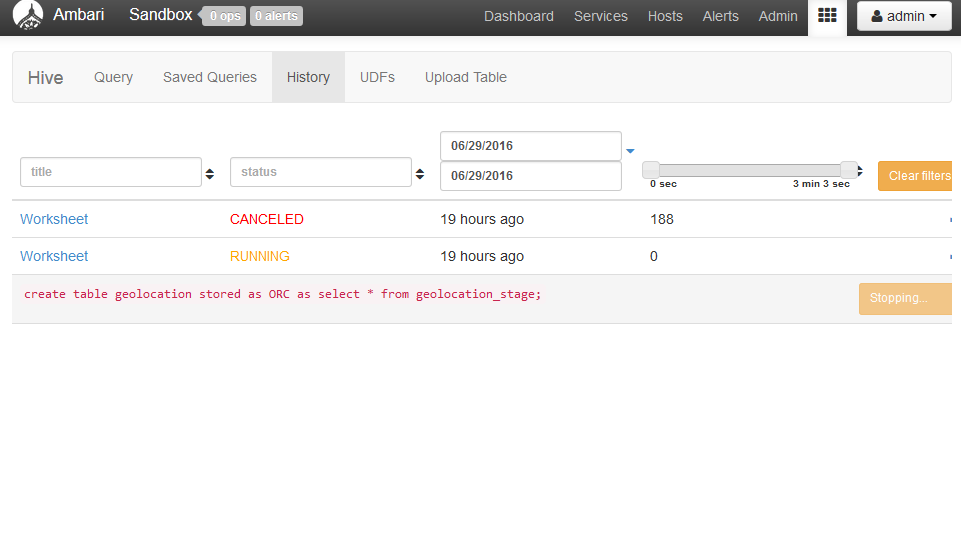Screen dimensions: 961x560
Task: Open the Dashboard menu
Action: 518,16
